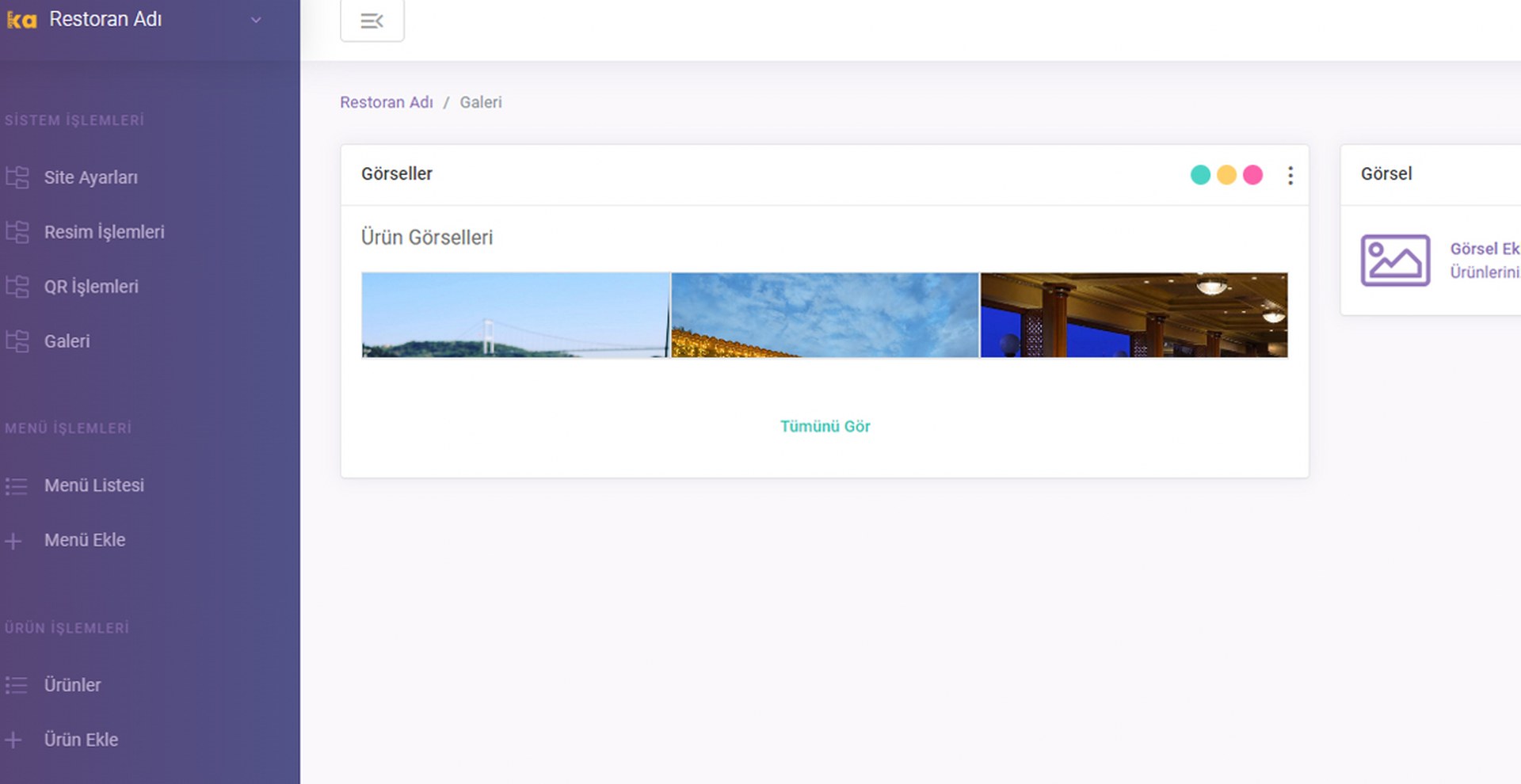Click the Galeri breadcrumb text
1521x784 pixels.
(x=481, y=102)
